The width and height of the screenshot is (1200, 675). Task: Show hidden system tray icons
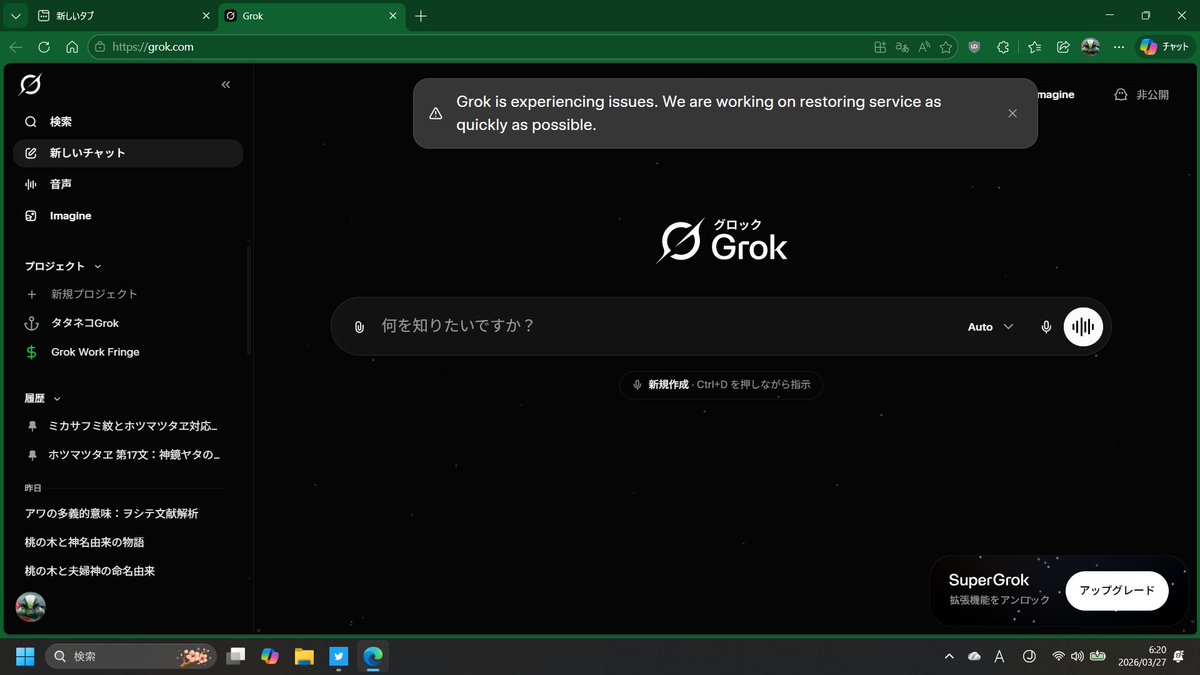pos(949,656)
